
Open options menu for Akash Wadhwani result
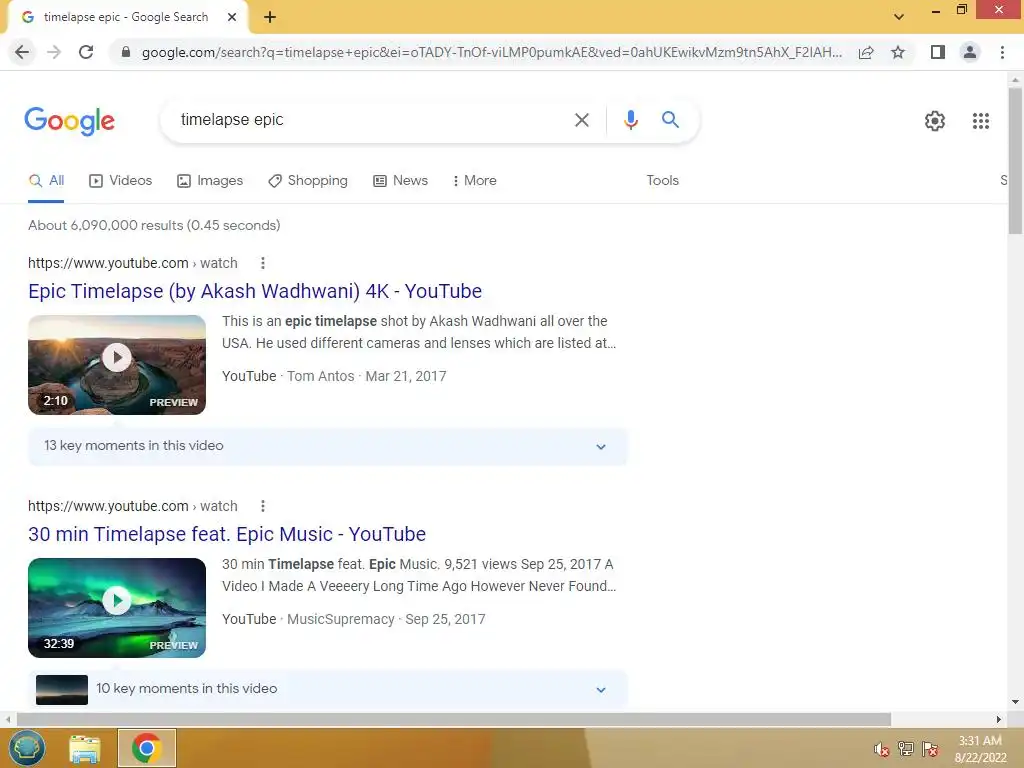263,263
